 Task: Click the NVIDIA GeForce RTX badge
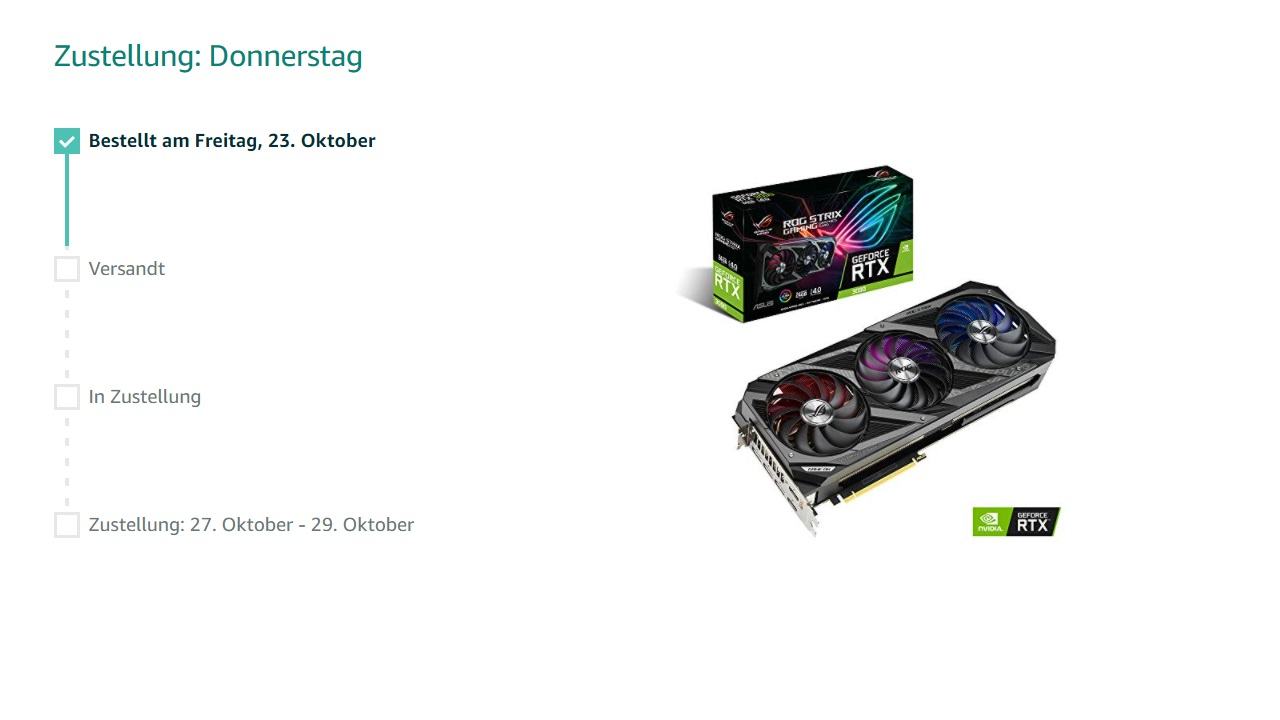click(x=1016, y=521)
